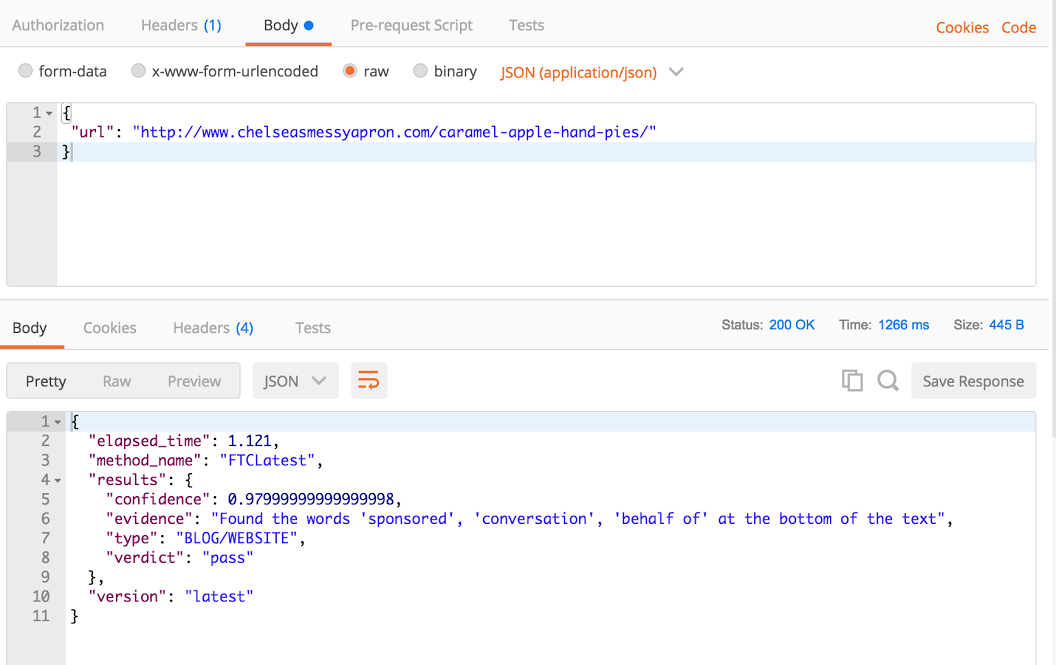Click line number 2 in request editor gutter
1056x665 pixels.
[37, 132]
